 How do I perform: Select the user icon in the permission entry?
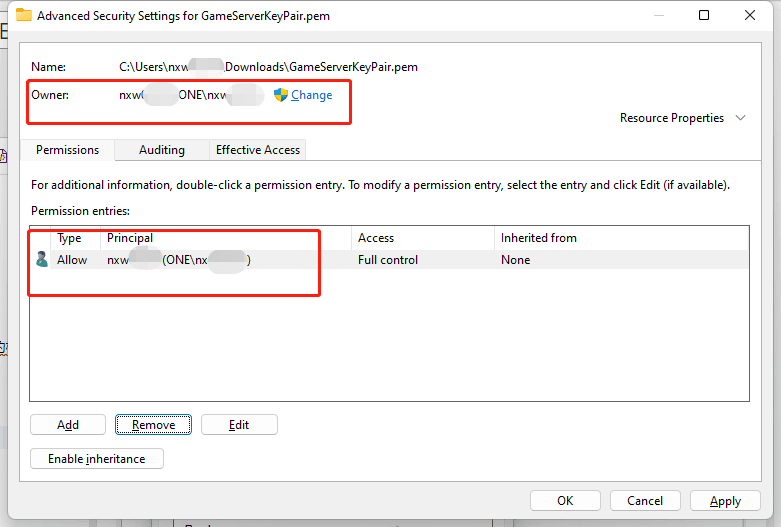(x=42, y=260)
